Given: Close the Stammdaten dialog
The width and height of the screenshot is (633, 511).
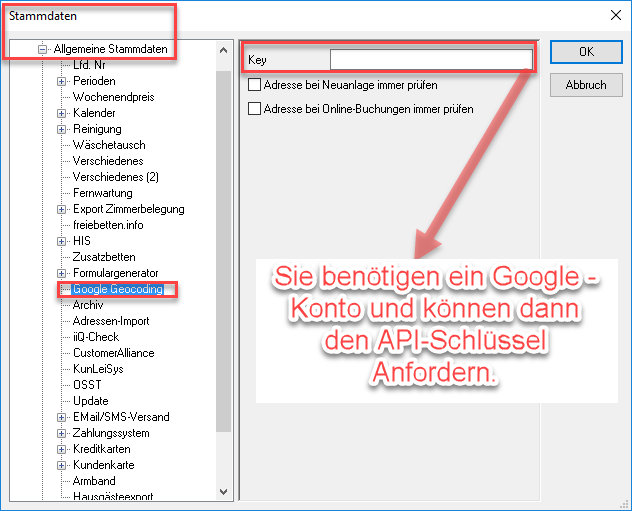Looking at the screenshot, I should [x=616, y=15].
